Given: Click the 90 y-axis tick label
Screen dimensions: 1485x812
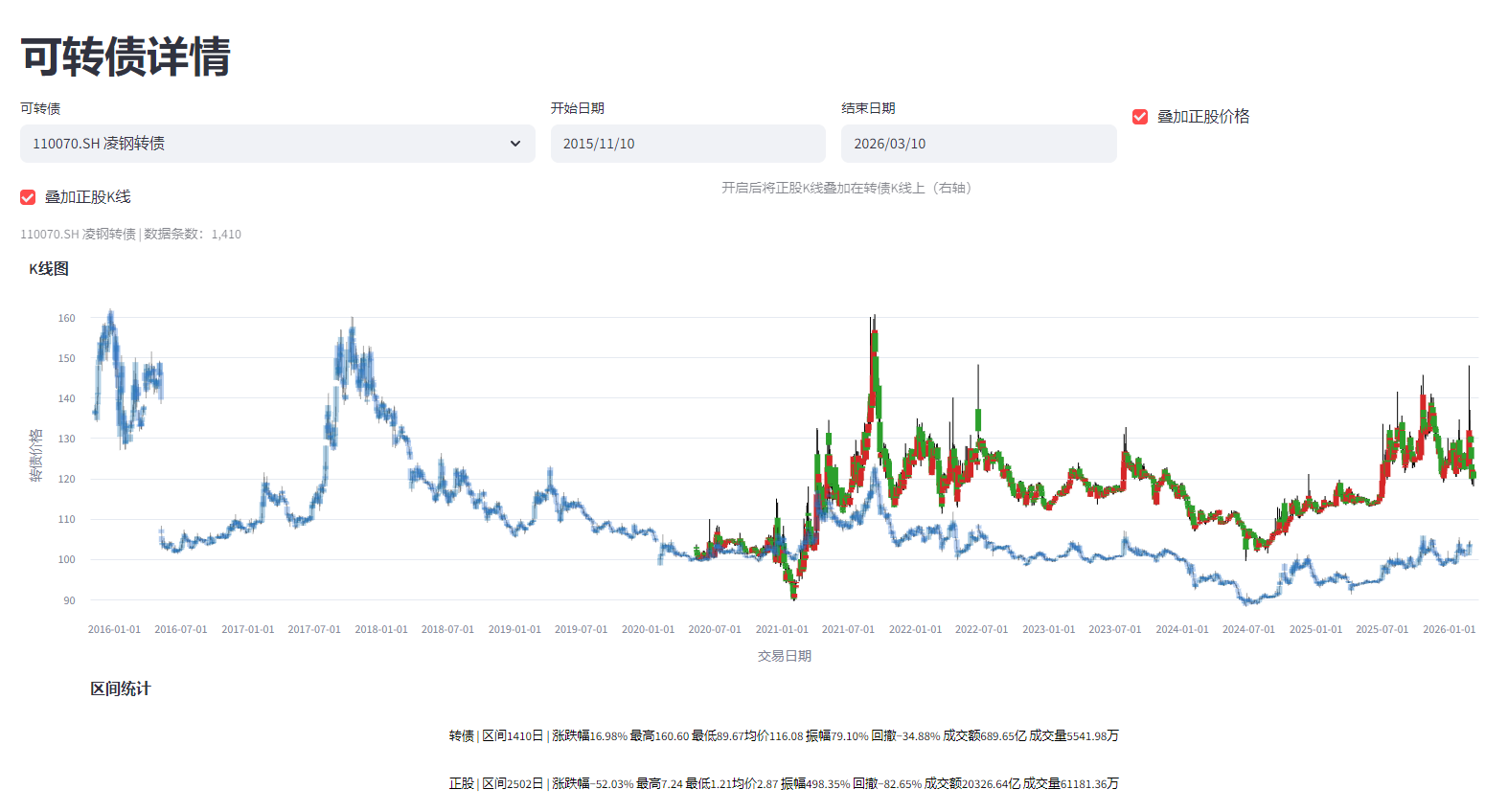Looking at the screenshot, I should [x=69, y=600].
